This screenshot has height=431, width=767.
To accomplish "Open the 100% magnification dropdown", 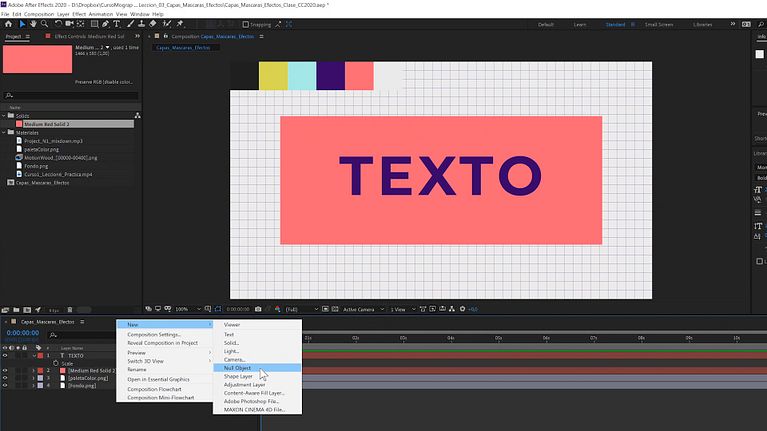I will pos(183,309).
